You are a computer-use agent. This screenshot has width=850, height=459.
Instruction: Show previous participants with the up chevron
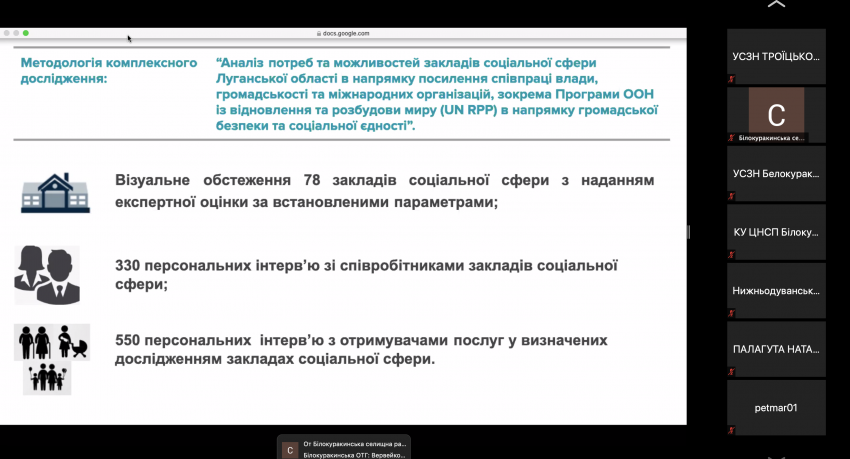(x=776, y=4)
